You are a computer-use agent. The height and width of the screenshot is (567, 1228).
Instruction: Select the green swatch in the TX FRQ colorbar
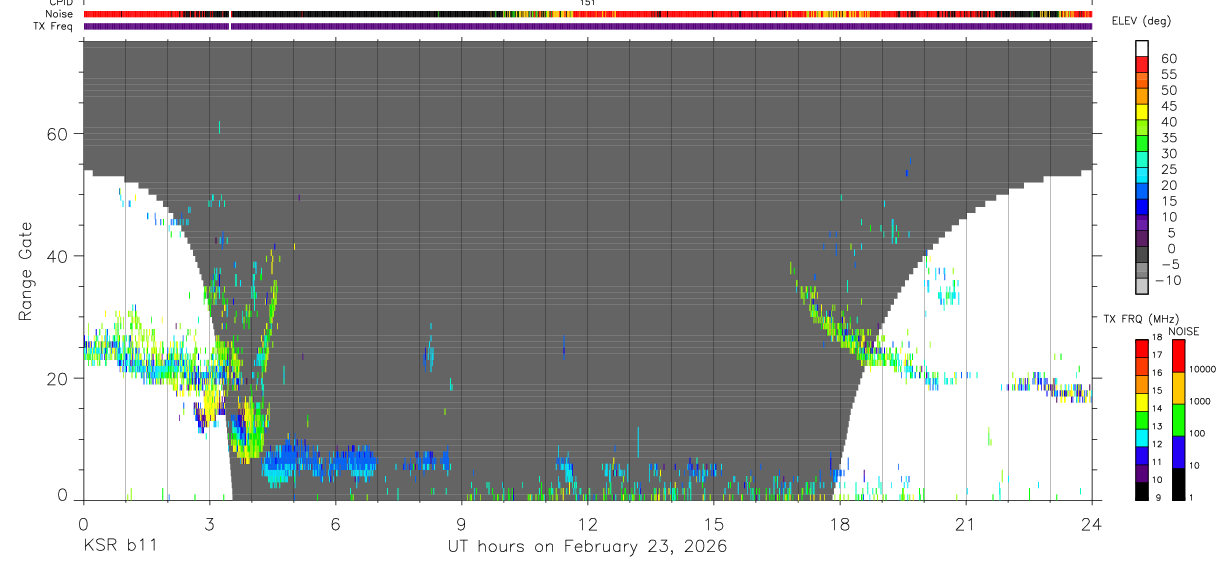coord(1141,419)
